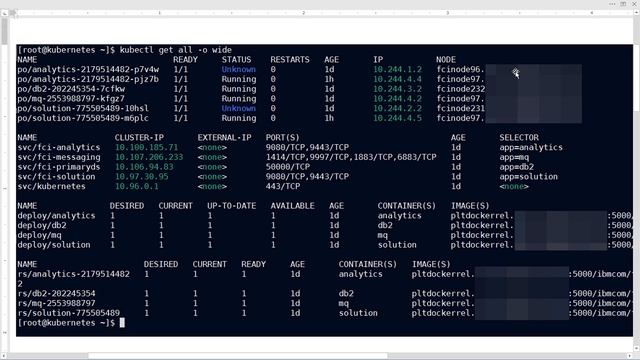Click cluster IP '10.107.206.233'
This screenshot has width=640, height=360.
pyautogui.click(x=149, y=157)
